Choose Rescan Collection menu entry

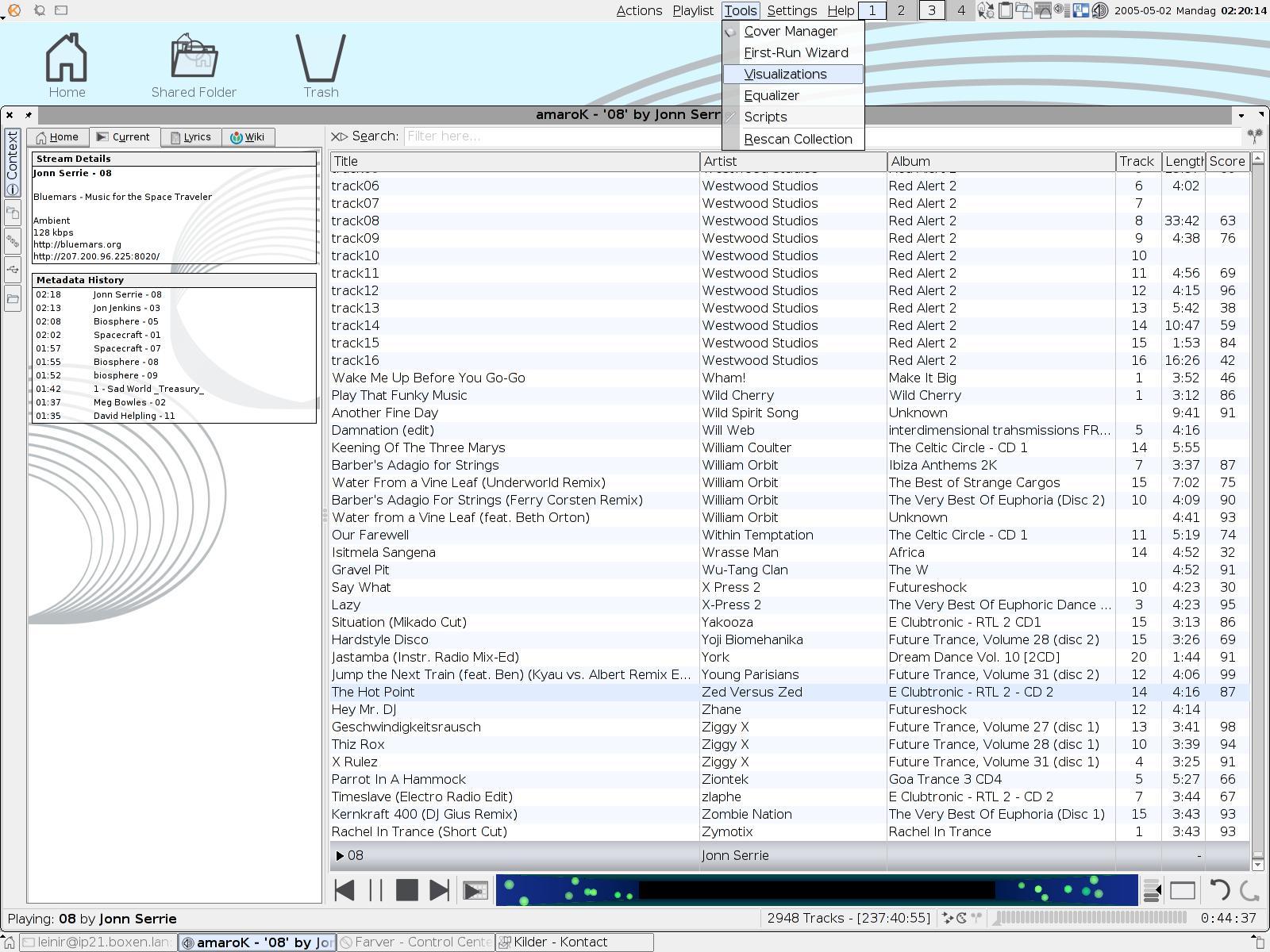(793, 139)
